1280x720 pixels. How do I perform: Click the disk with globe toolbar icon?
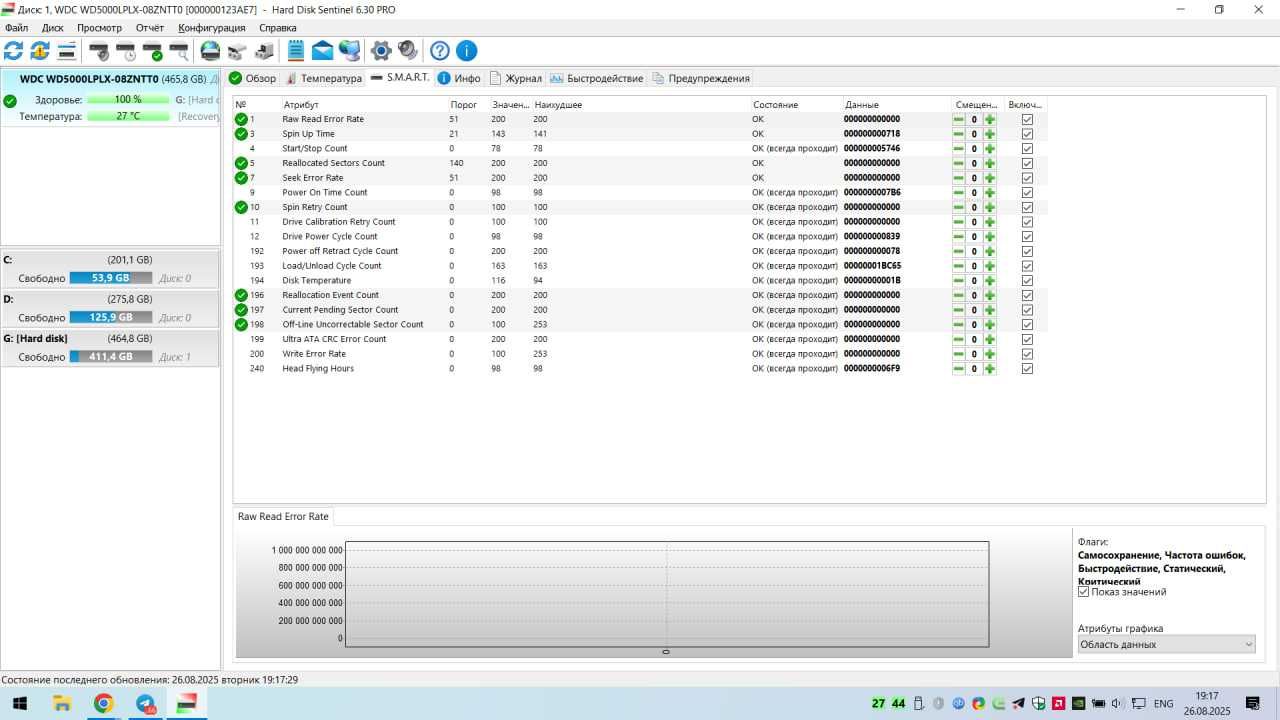point(210,51)
